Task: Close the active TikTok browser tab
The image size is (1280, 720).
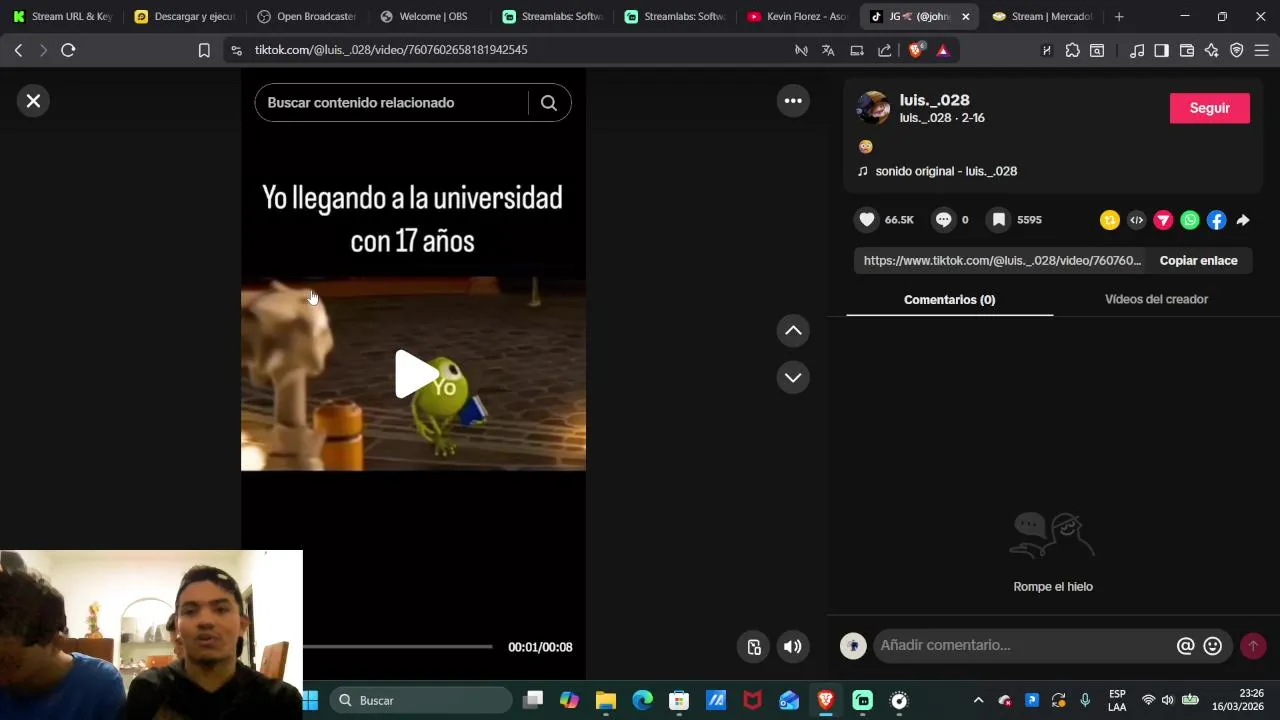Action: (x=965, y=16)
